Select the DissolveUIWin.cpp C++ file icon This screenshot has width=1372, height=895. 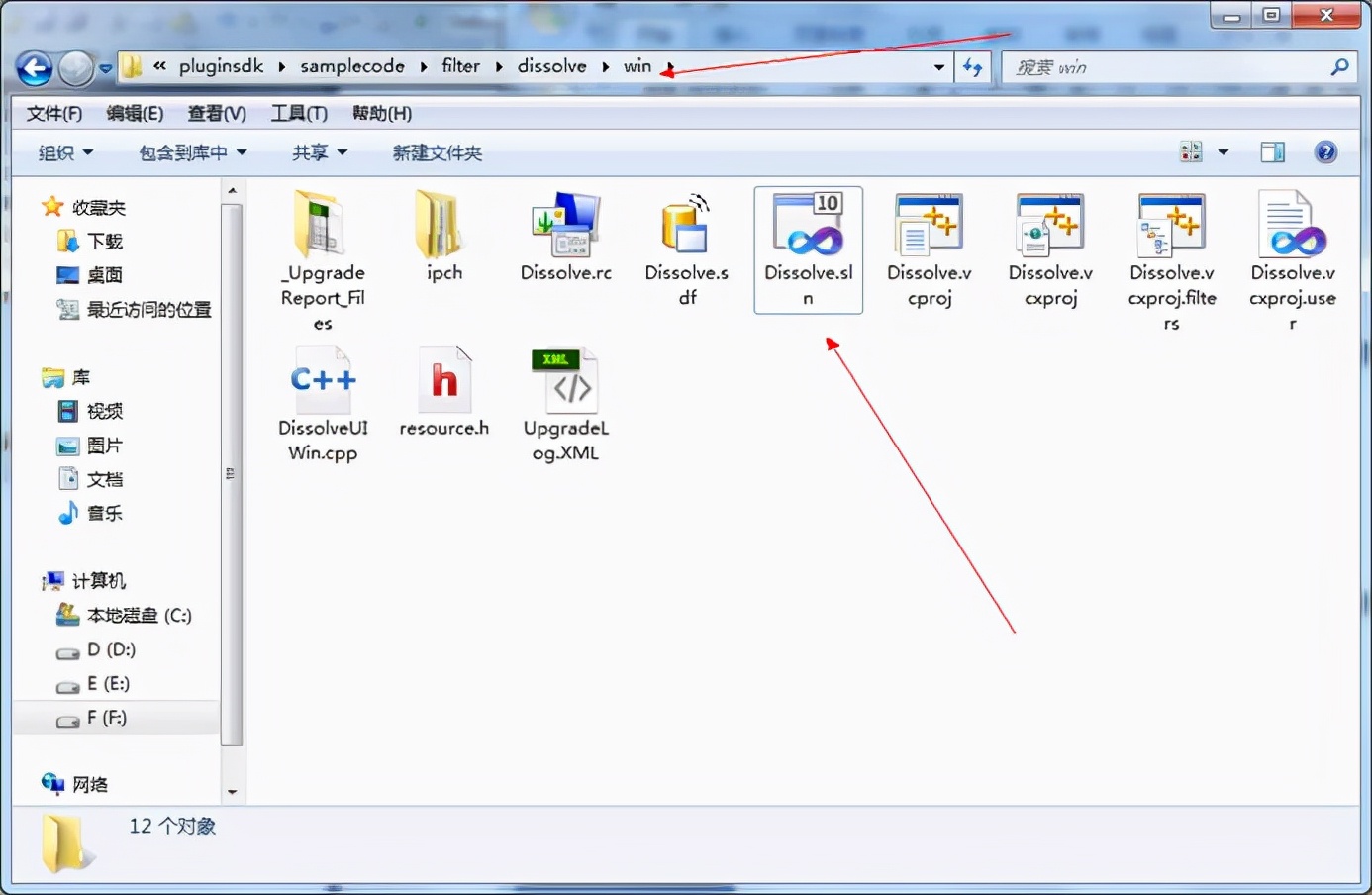tap(323, 379)
